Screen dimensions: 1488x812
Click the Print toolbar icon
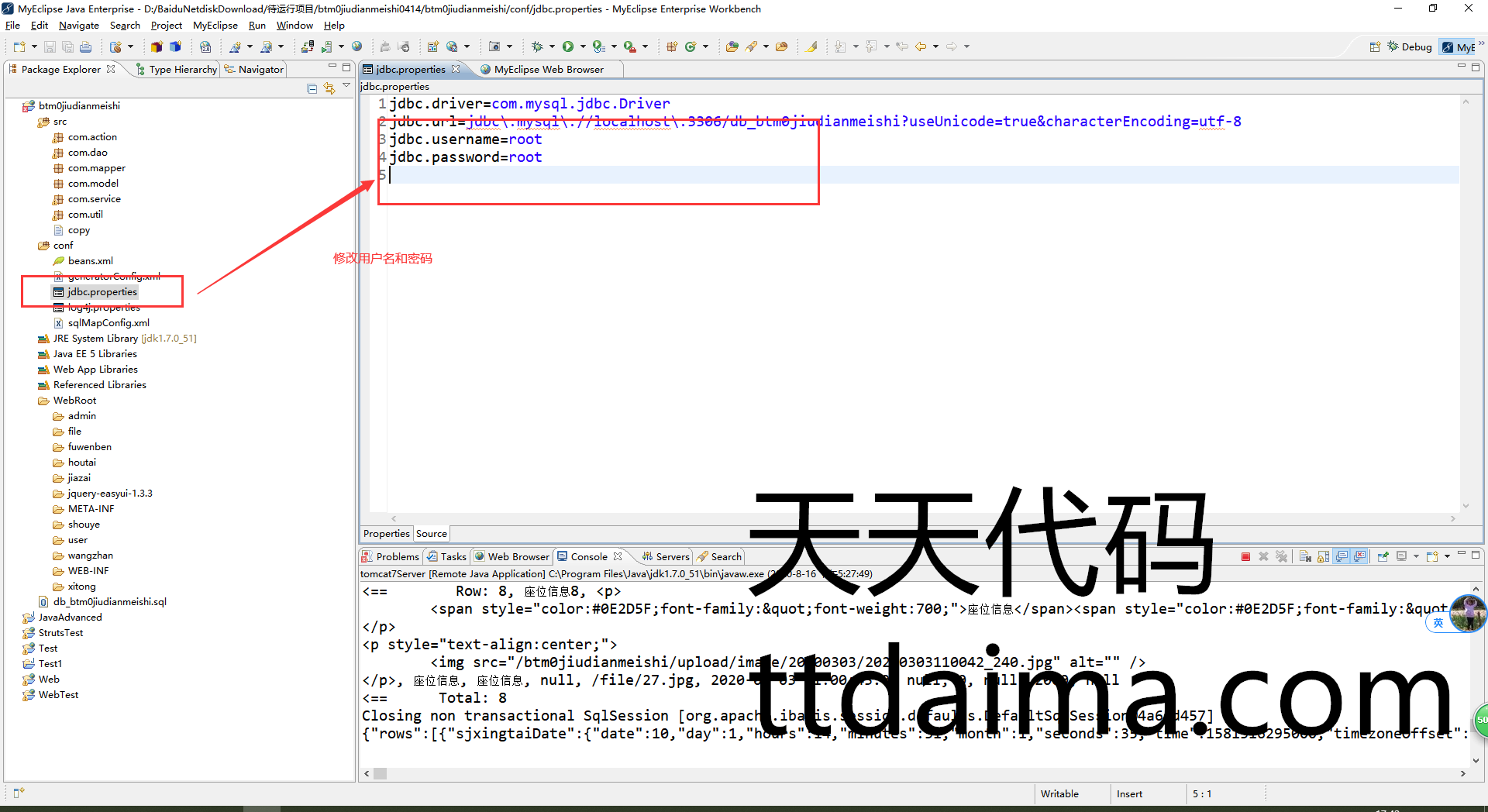click(85, 46)
